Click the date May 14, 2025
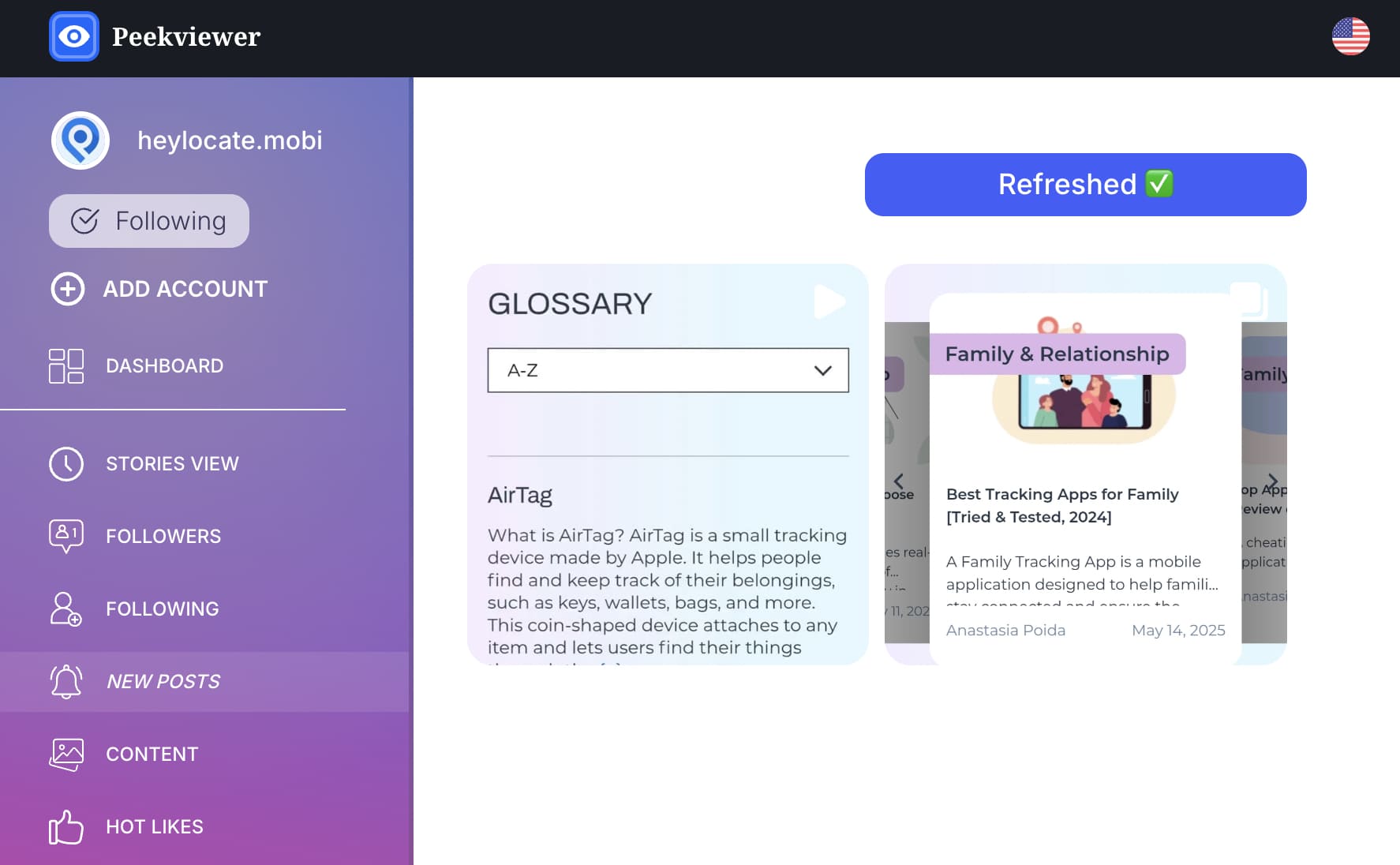1400x865 pixels. pos(1178,630)
